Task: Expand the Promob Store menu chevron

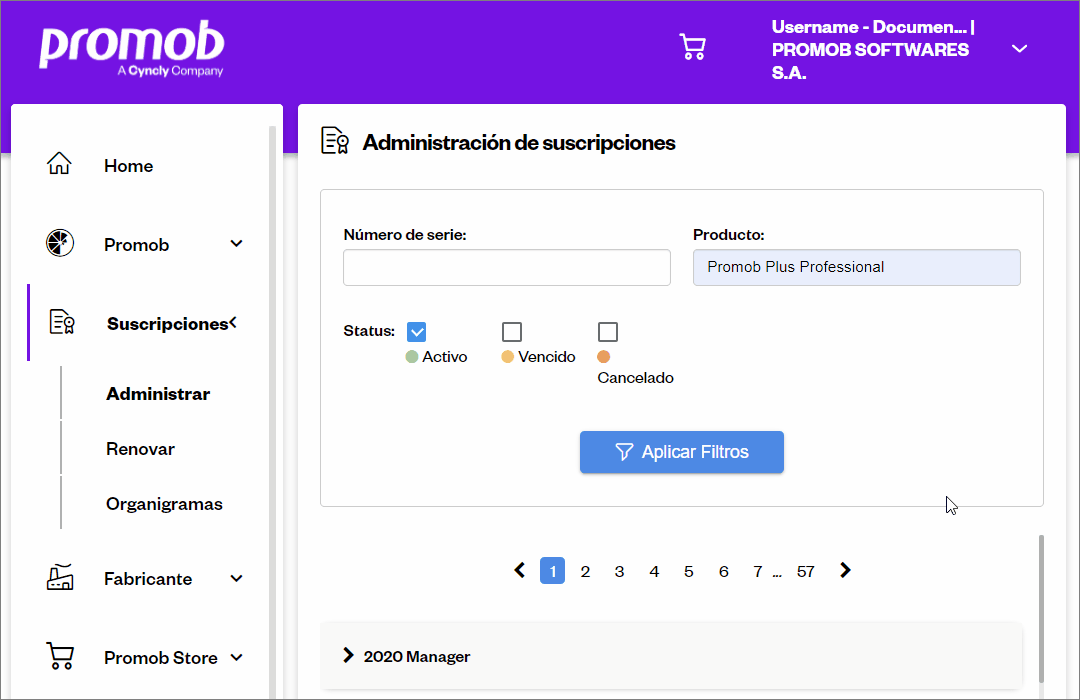Action: [x=236, y=657]
